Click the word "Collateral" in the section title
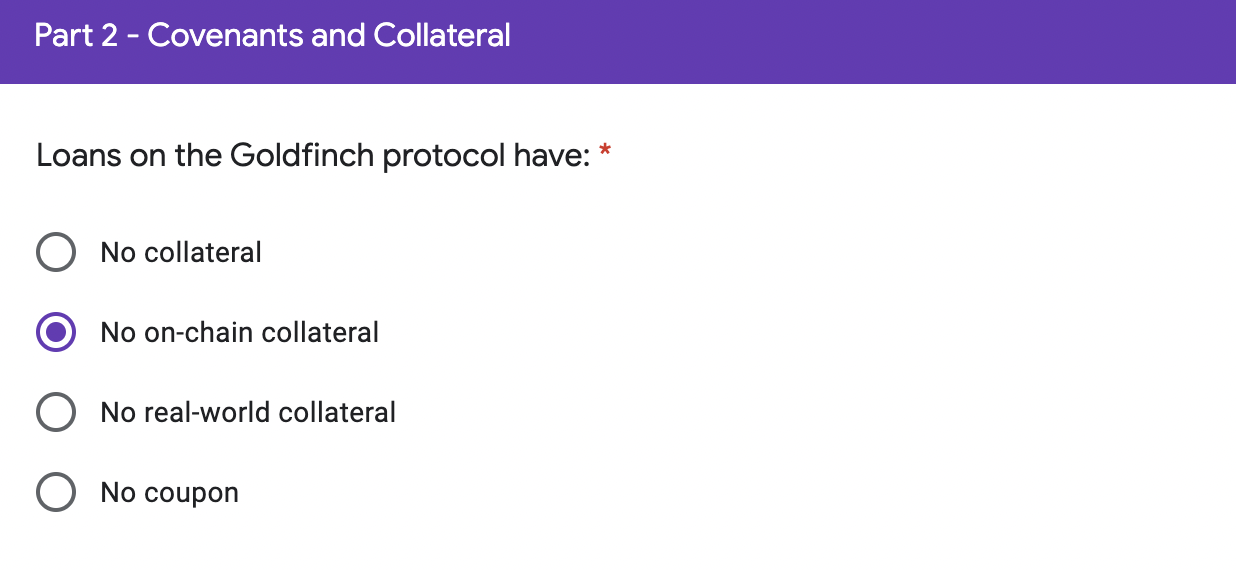The width and height of the screenshot is (1236, 570). 442,36
